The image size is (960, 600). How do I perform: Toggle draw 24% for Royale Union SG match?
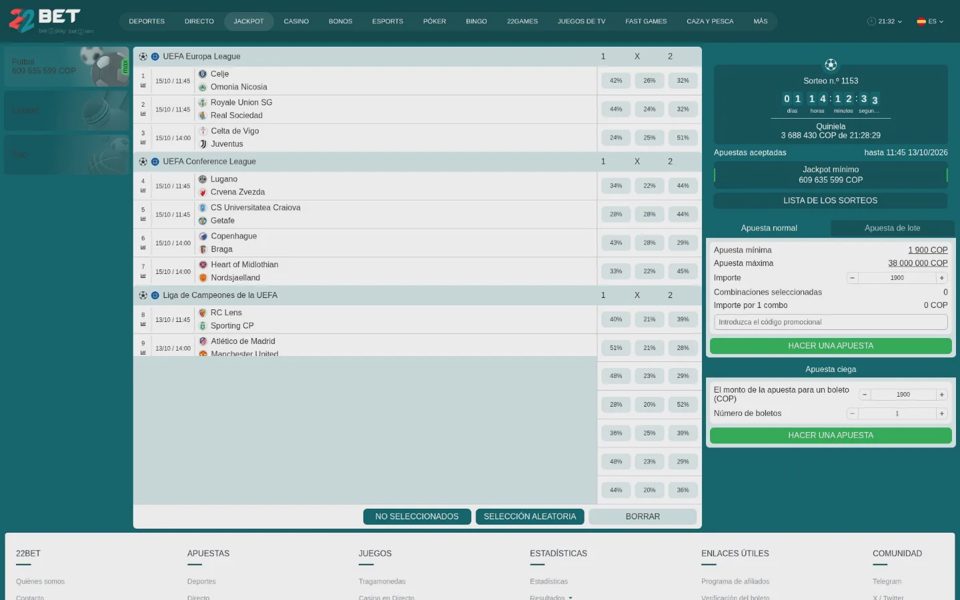[649, 109]
